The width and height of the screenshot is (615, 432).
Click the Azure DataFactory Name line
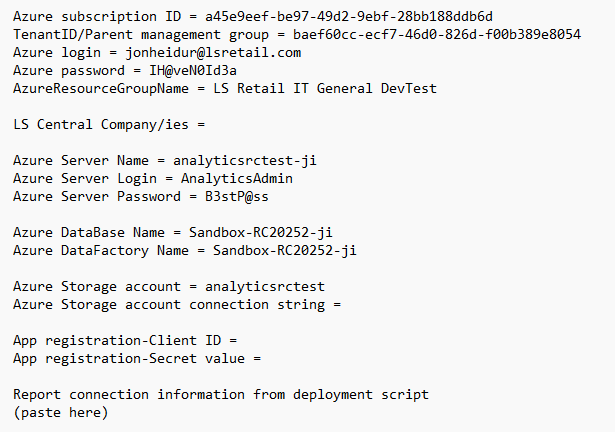(185, 250)
